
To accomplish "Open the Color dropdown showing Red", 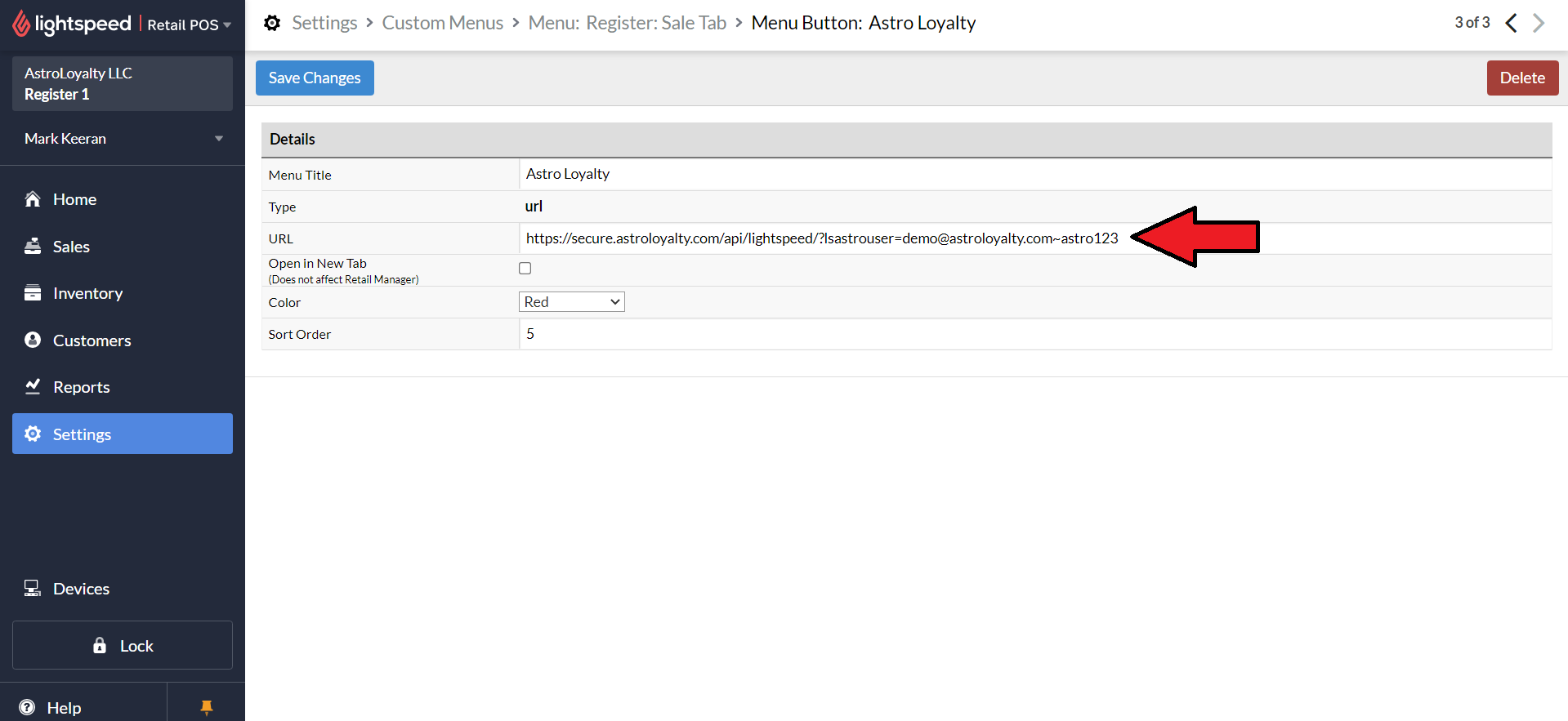I will tap(572, 302).
